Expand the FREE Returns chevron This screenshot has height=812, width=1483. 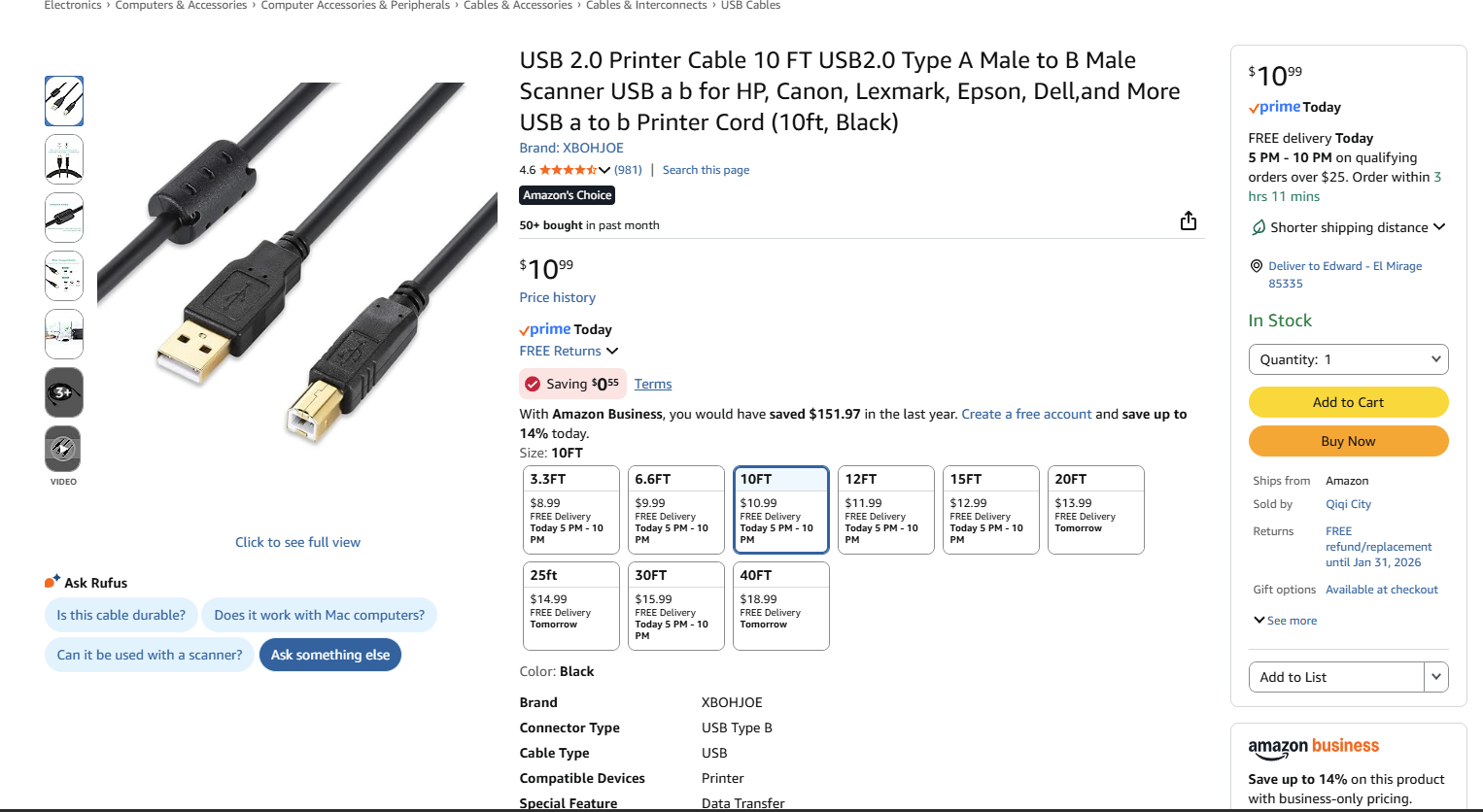point(612,351)
